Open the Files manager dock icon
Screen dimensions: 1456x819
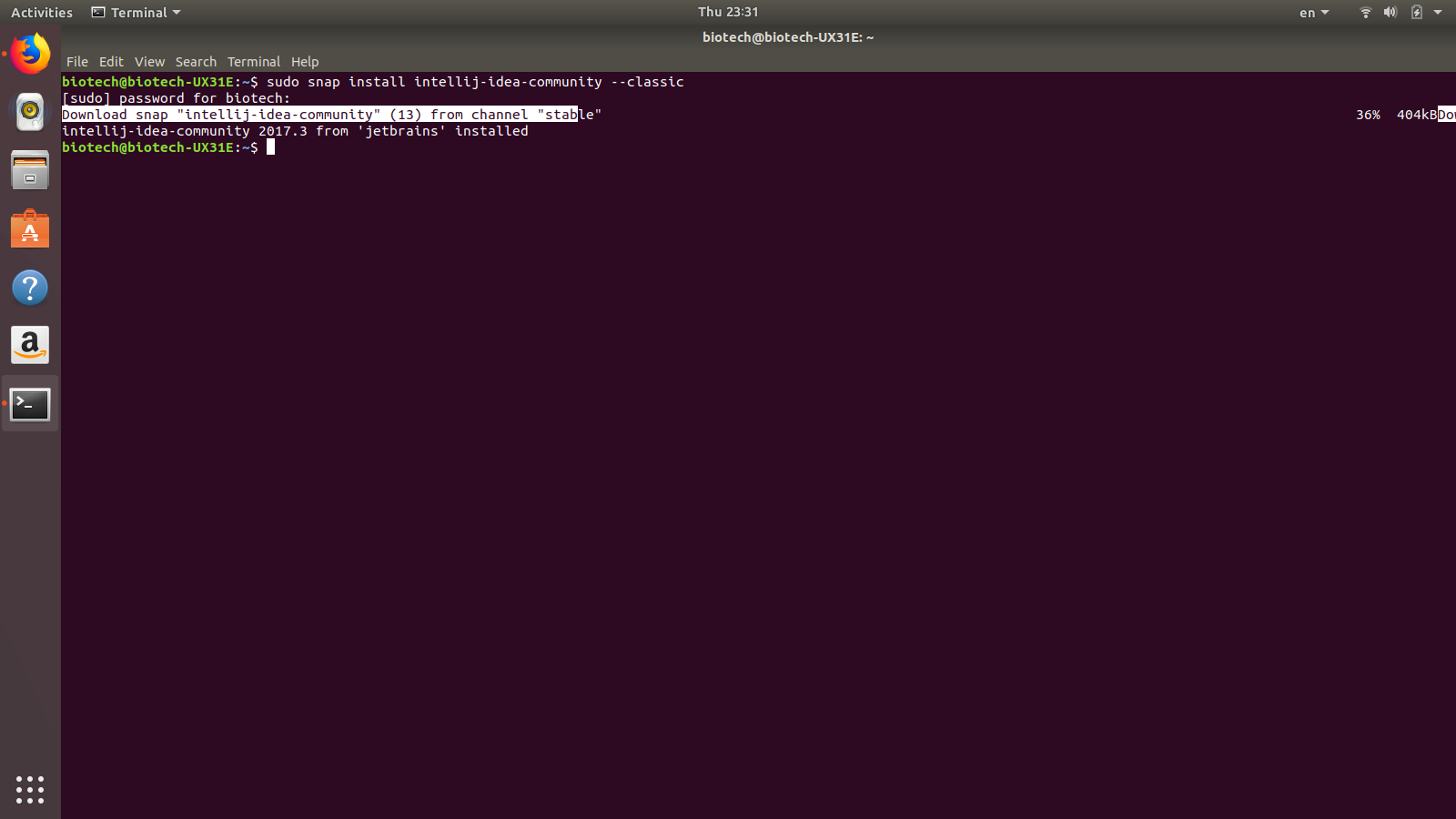click(x=30, y=170)
